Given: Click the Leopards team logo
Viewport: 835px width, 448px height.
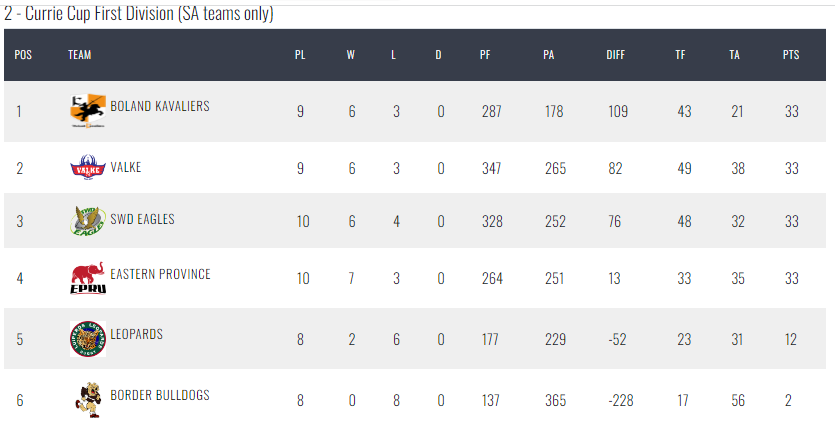Looking at the screenshot, I should coord(88,339).
